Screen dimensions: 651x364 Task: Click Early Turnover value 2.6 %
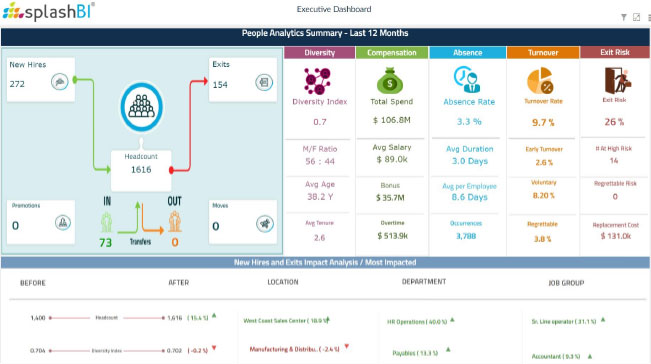point(544,163)
